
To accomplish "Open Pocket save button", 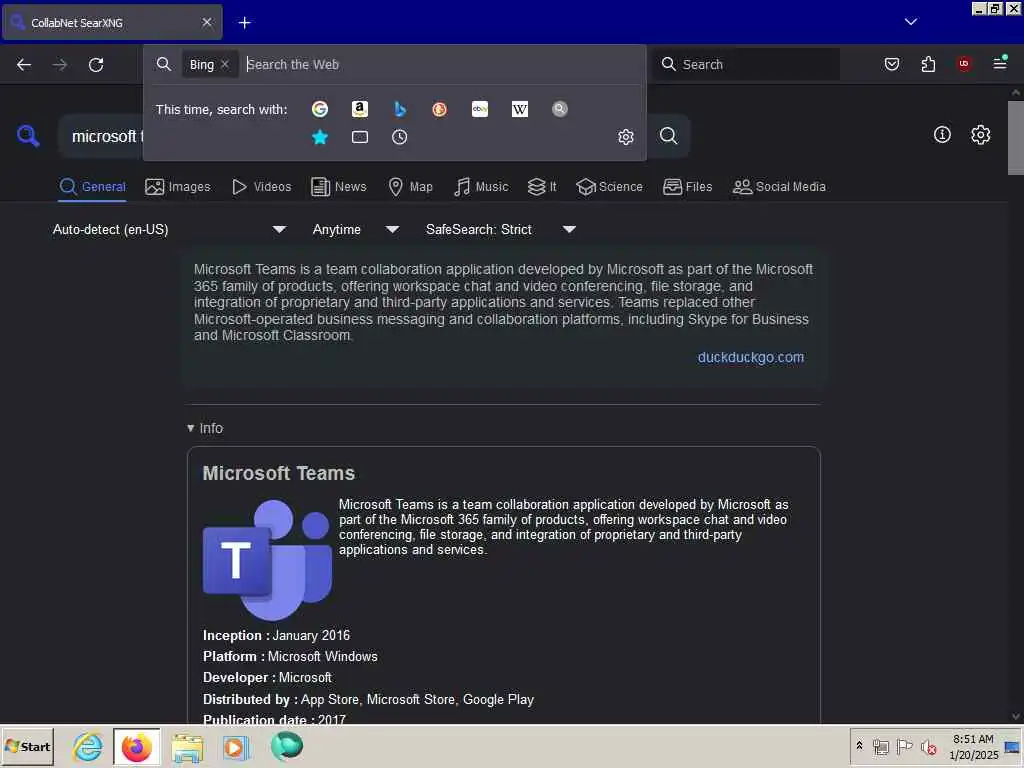I will pos(891,64).
